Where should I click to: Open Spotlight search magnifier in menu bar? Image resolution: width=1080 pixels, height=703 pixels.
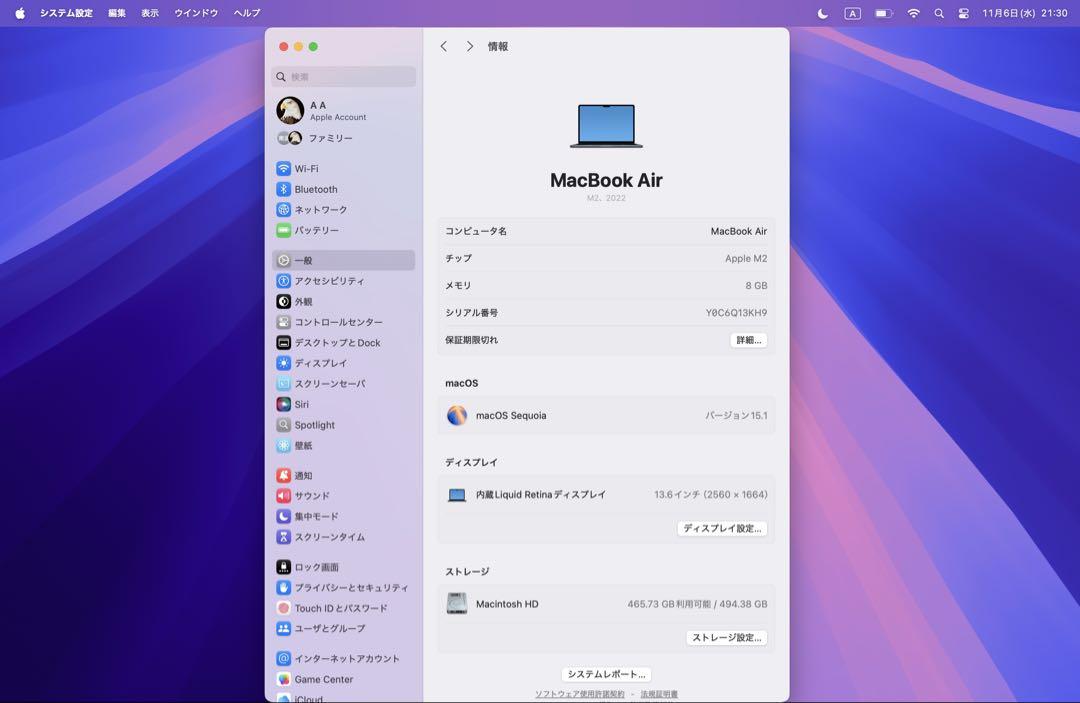pyautogui.click(x=939, y=13)
